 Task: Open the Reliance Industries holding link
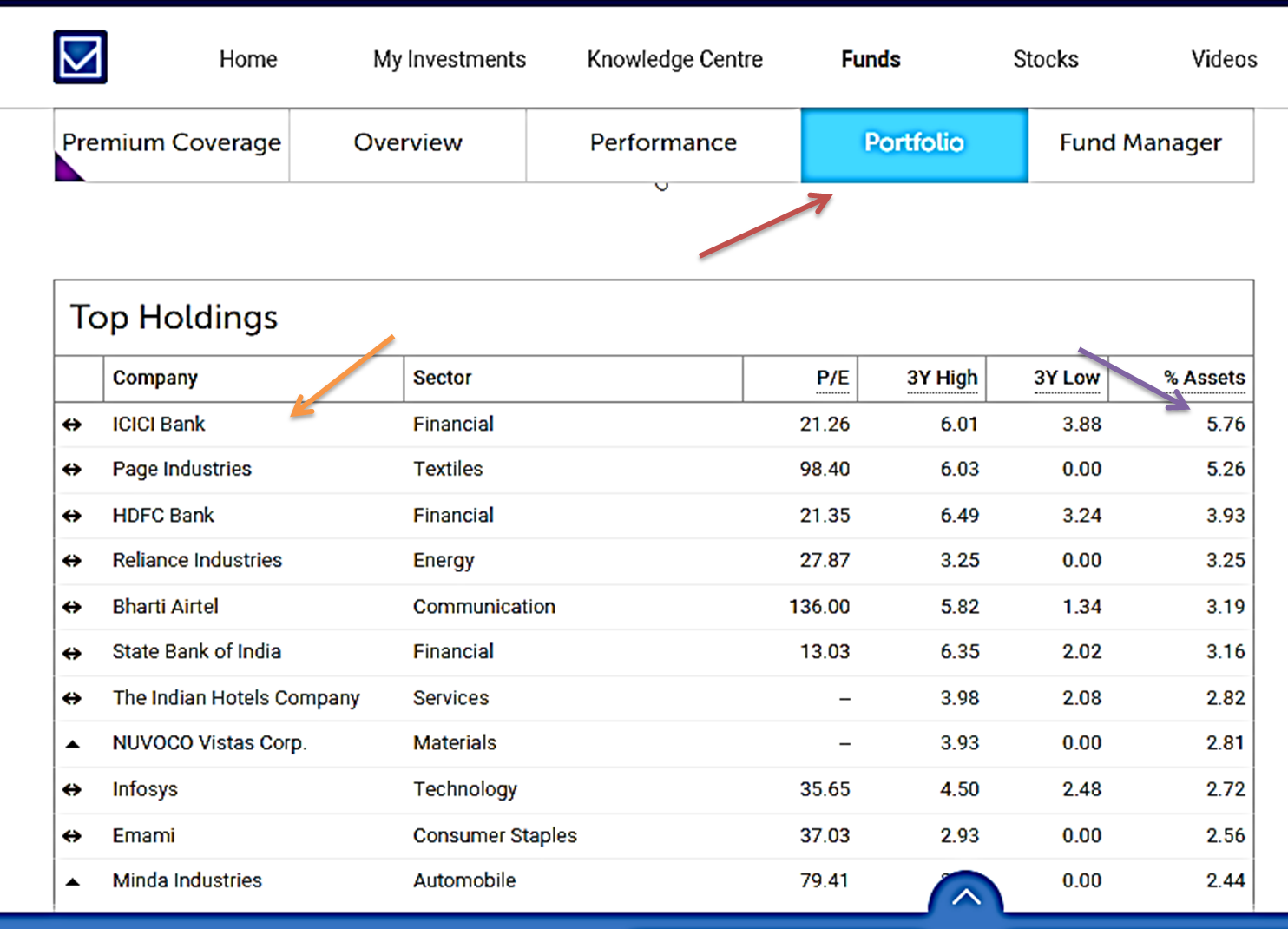point(197,561)
